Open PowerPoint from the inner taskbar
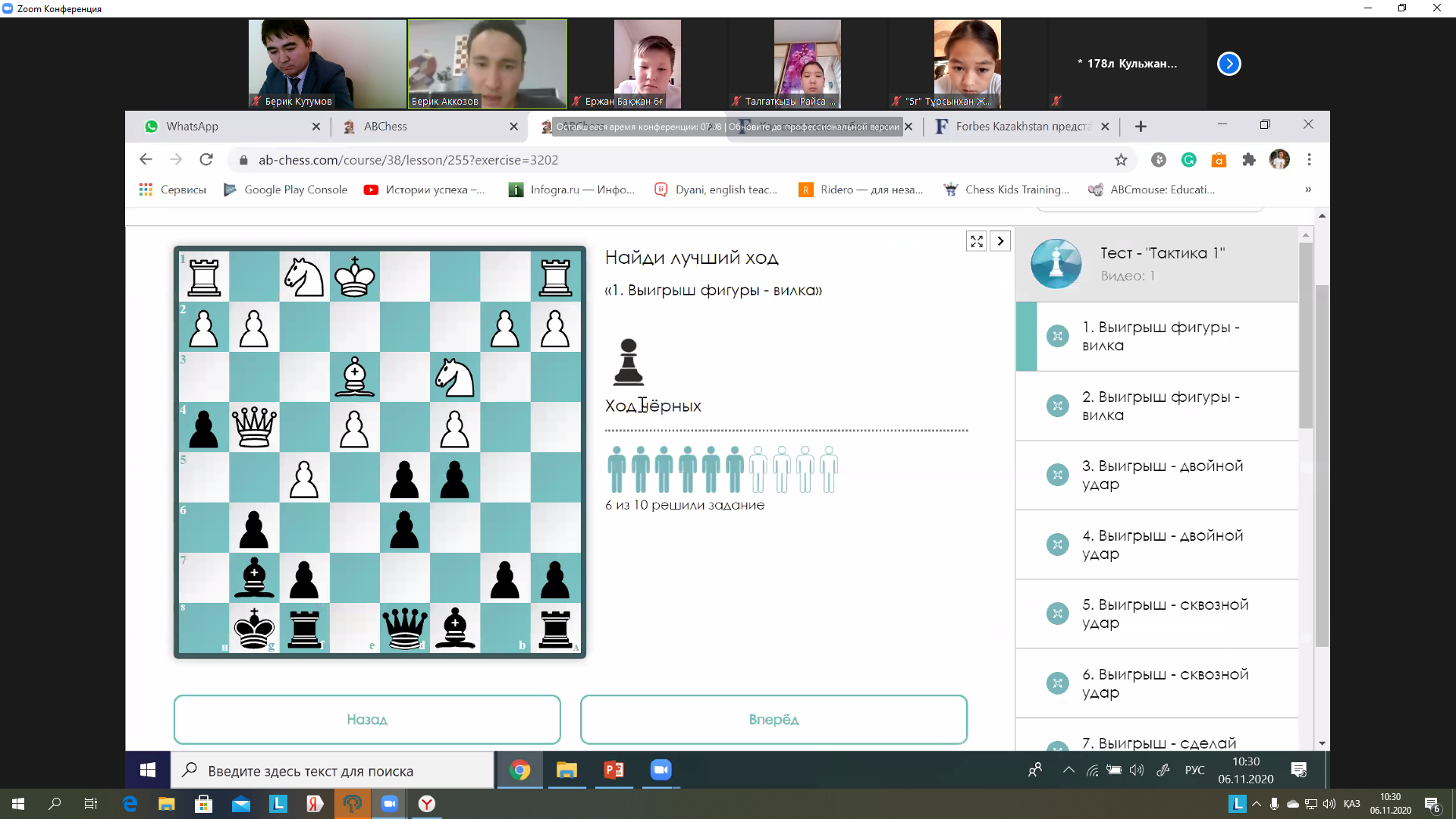This screenshot has width=1456, height=819. [613, 770]
